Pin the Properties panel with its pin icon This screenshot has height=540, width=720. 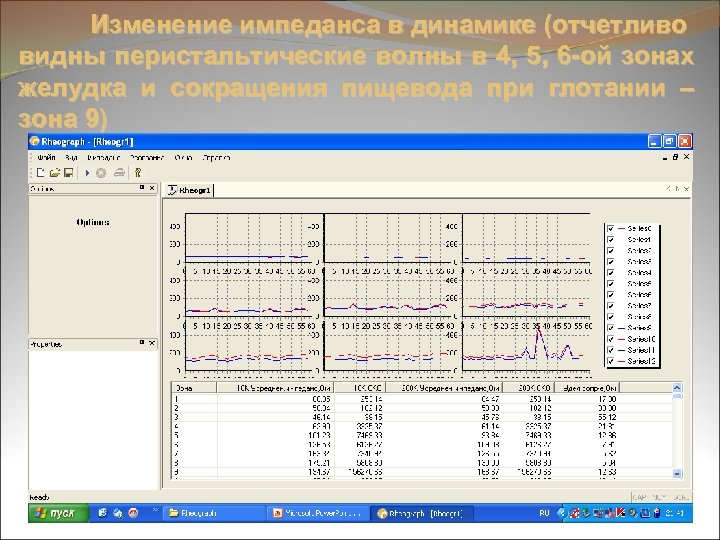(x=142, y=343)
